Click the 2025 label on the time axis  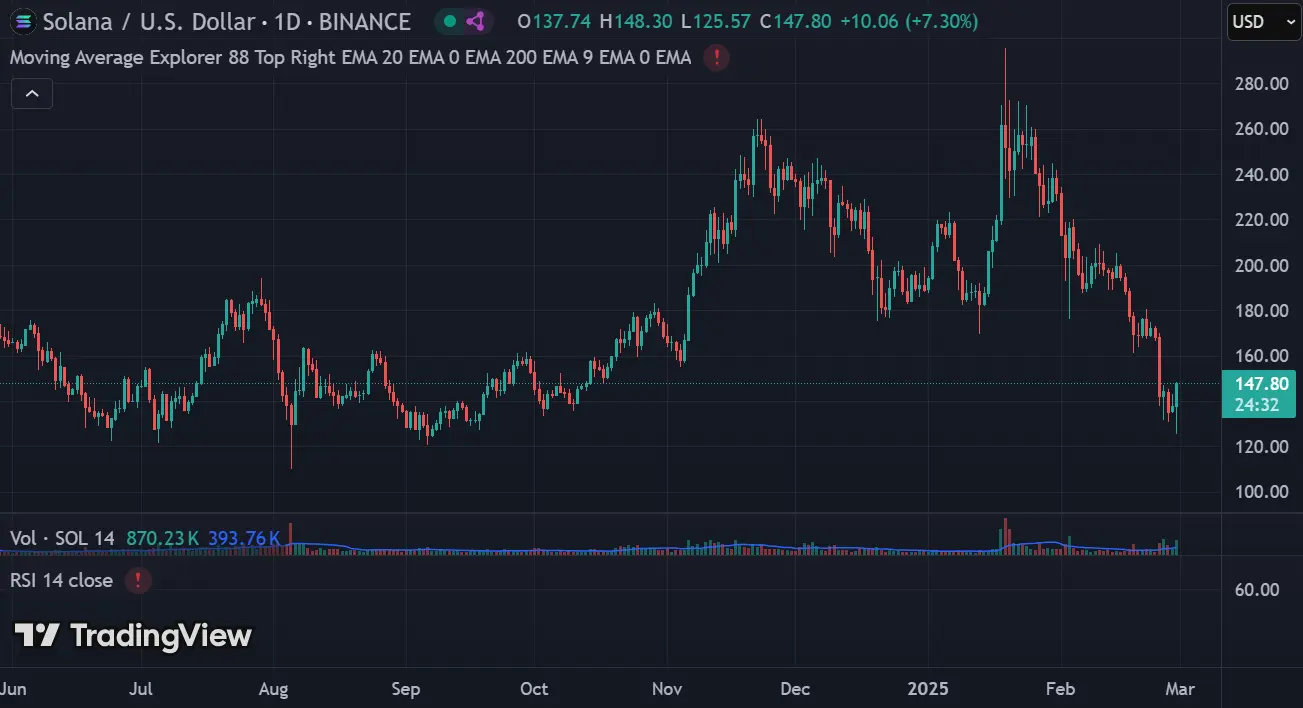[929, 689]
